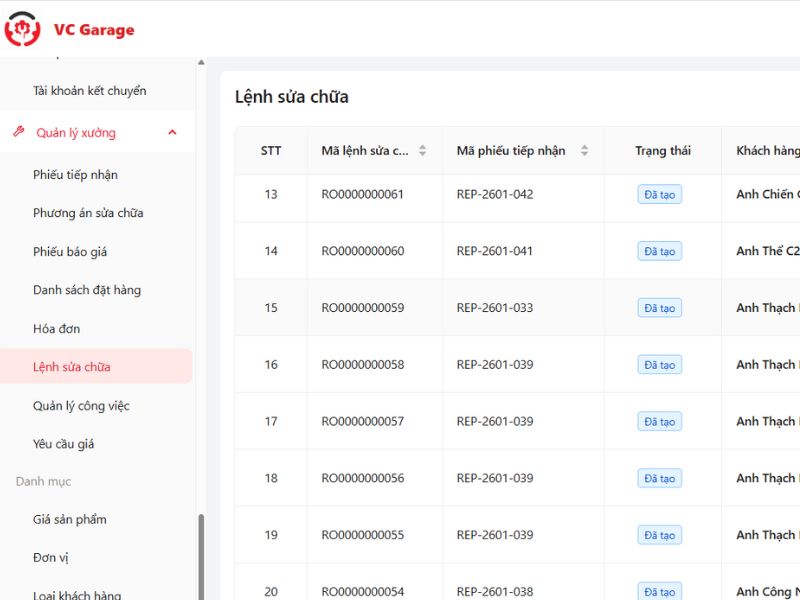Image resolution: width=800 pixels, height=600 pixels.
Task: Select the active Lệnh sửa chữa menu item
Action: (x=71, y=367)
